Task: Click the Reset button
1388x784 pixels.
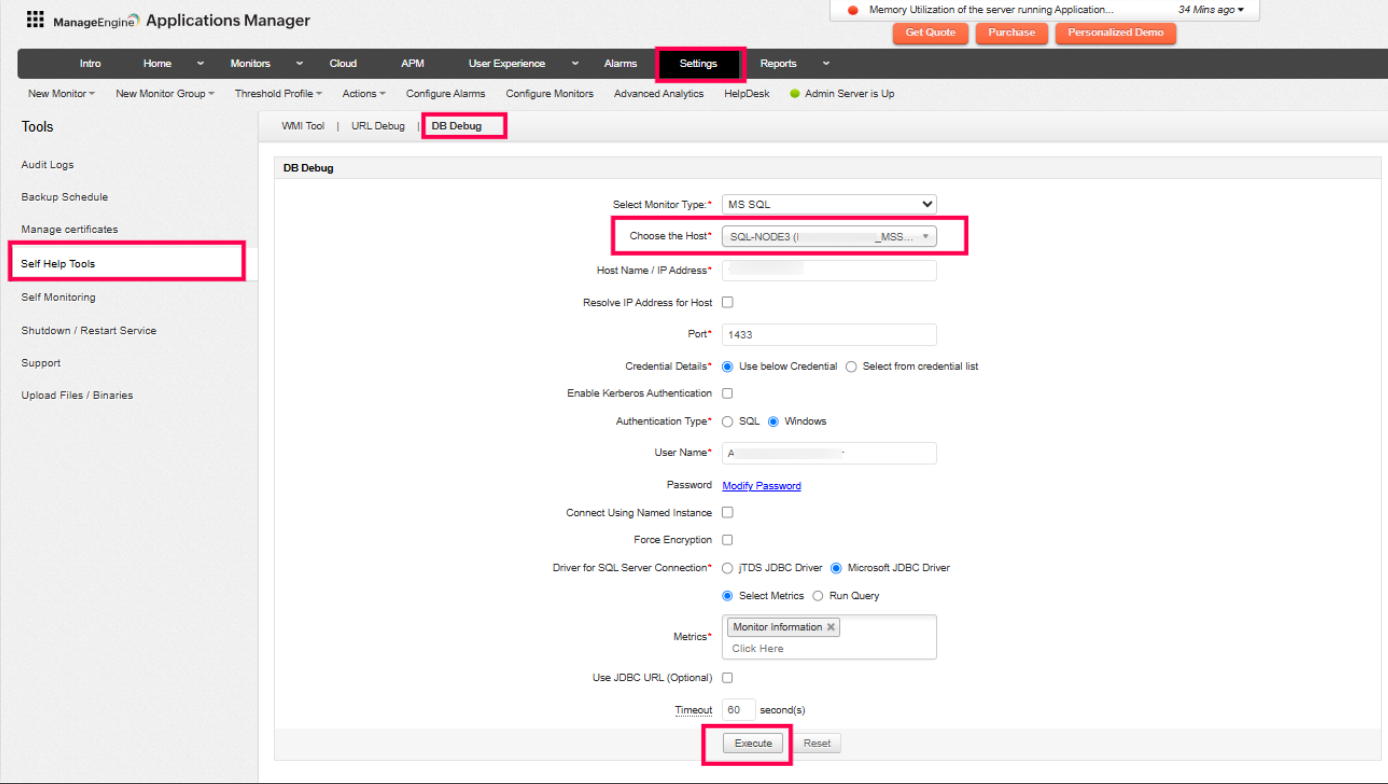Action: [x=817, y=744]
